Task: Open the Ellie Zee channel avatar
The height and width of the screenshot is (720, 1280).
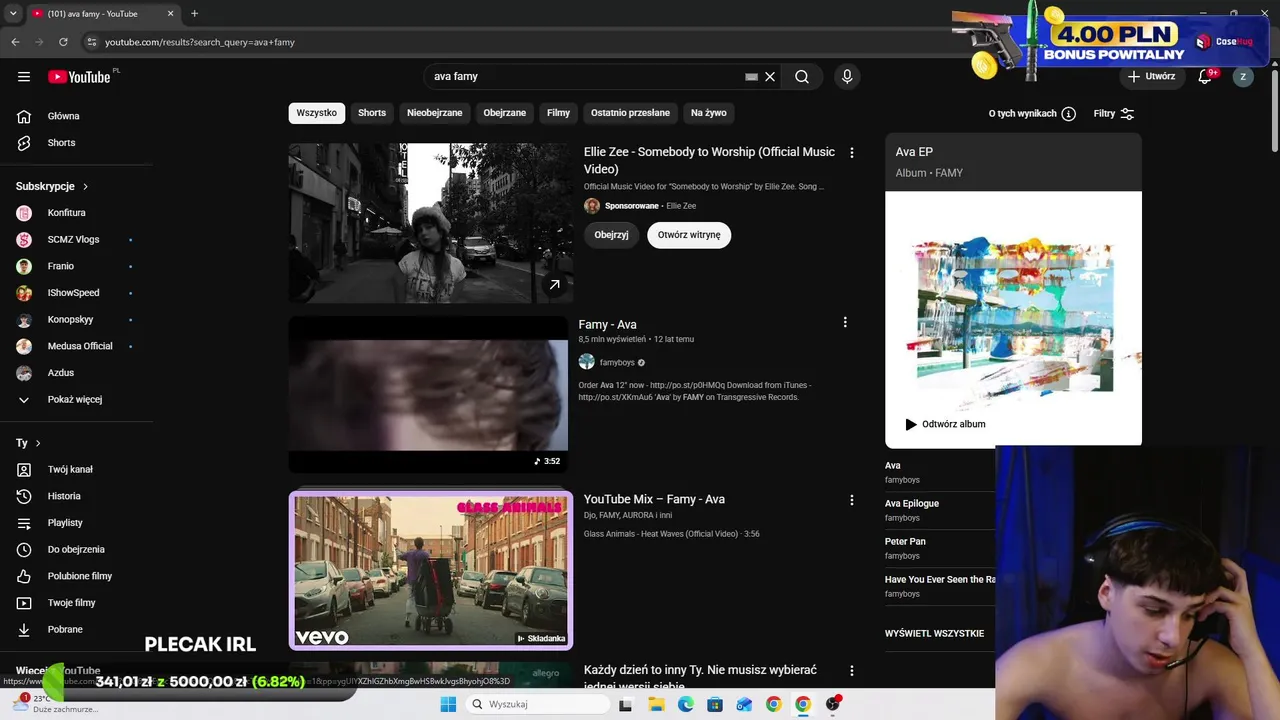Action: point(592,206)
